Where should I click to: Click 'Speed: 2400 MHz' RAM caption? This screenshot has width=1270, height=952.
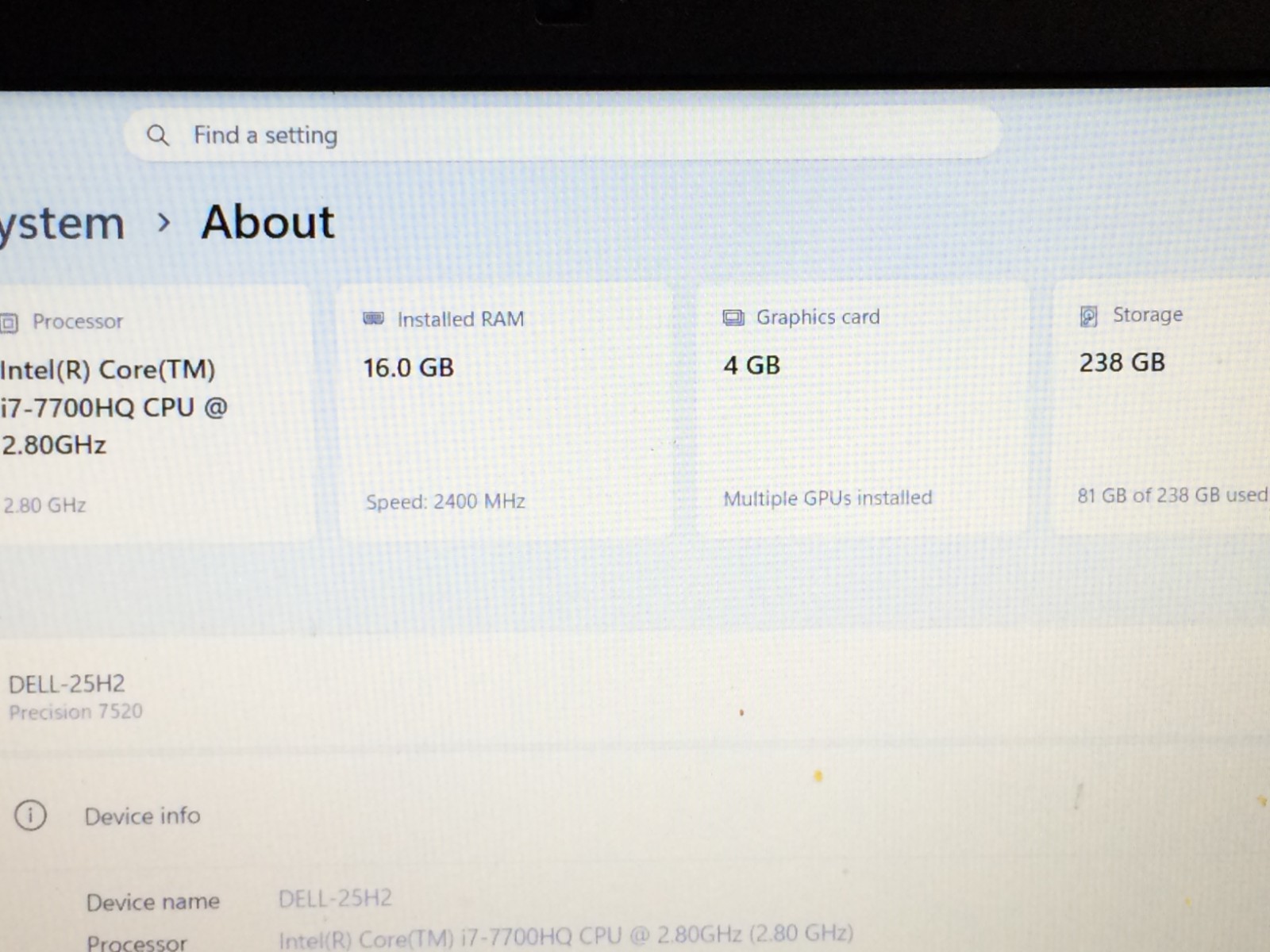click(x=445, y=501)
